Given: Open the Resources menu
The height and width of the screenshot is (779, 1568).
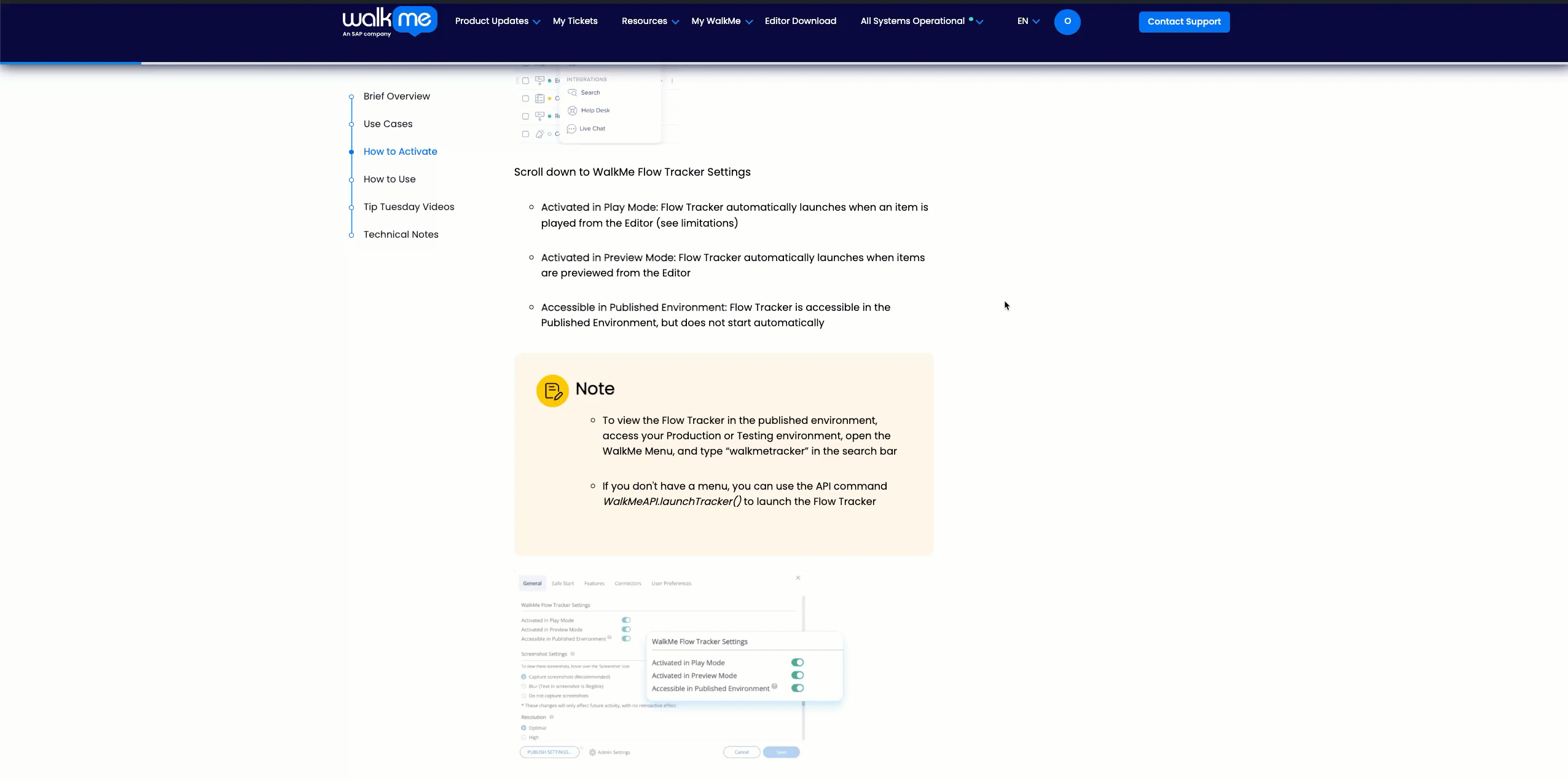Looking at the screenshot, I should (644, 21).
